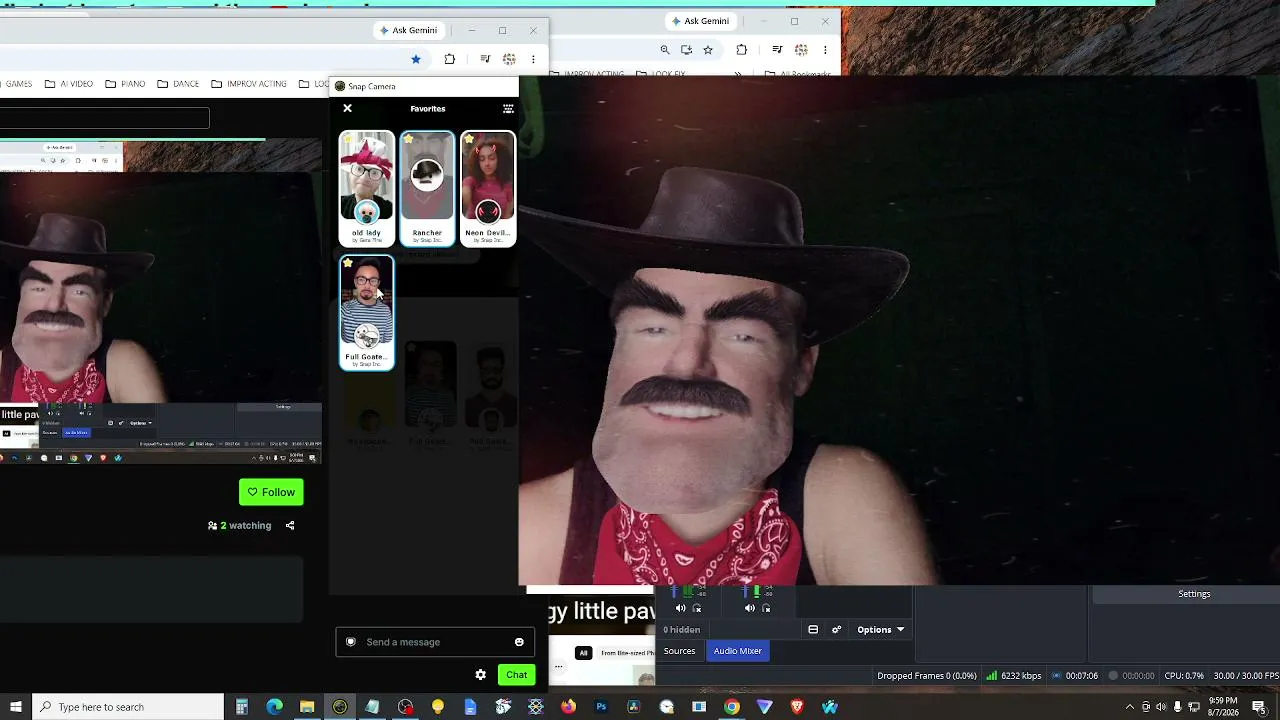Click the Follow button on the stream page
The width and height of the screenshot is (1280, 720).
tap(271, 492)
